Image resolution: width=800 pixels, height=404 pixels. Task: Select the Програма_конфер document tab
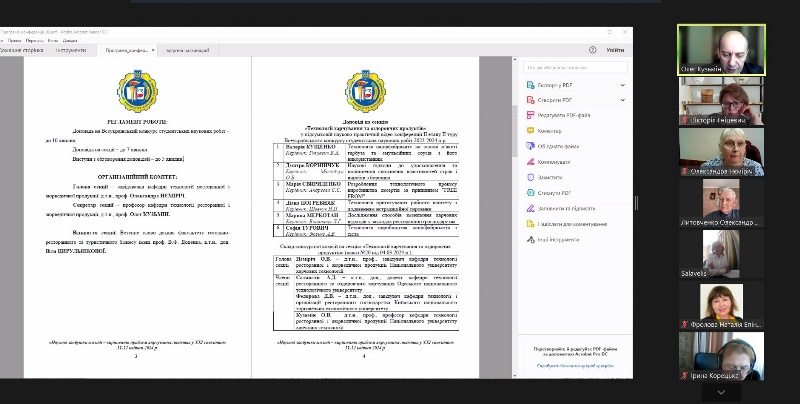pos(127,50)
